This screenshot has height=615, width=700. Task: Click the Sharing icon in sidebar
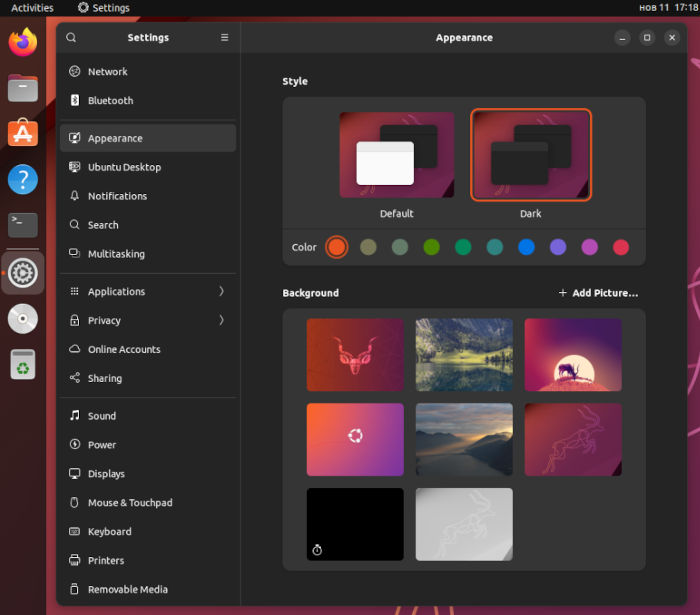(x=75, y=378)
